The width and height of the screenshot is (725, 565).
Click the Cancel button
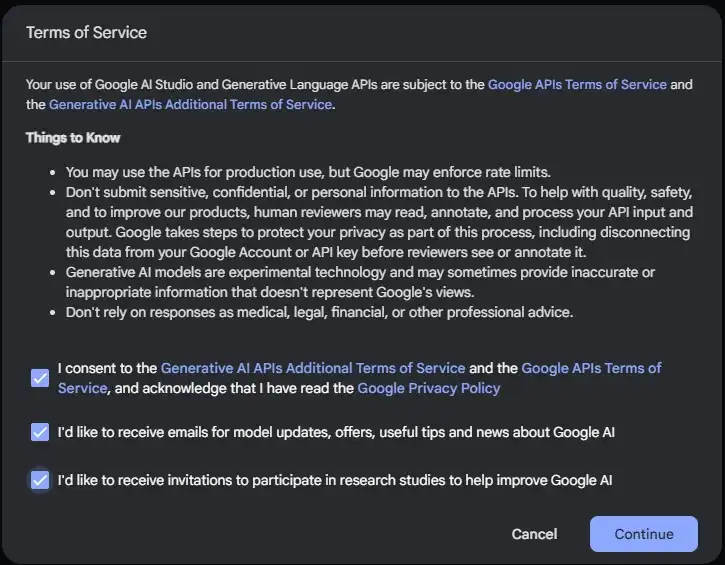point(534,534)
